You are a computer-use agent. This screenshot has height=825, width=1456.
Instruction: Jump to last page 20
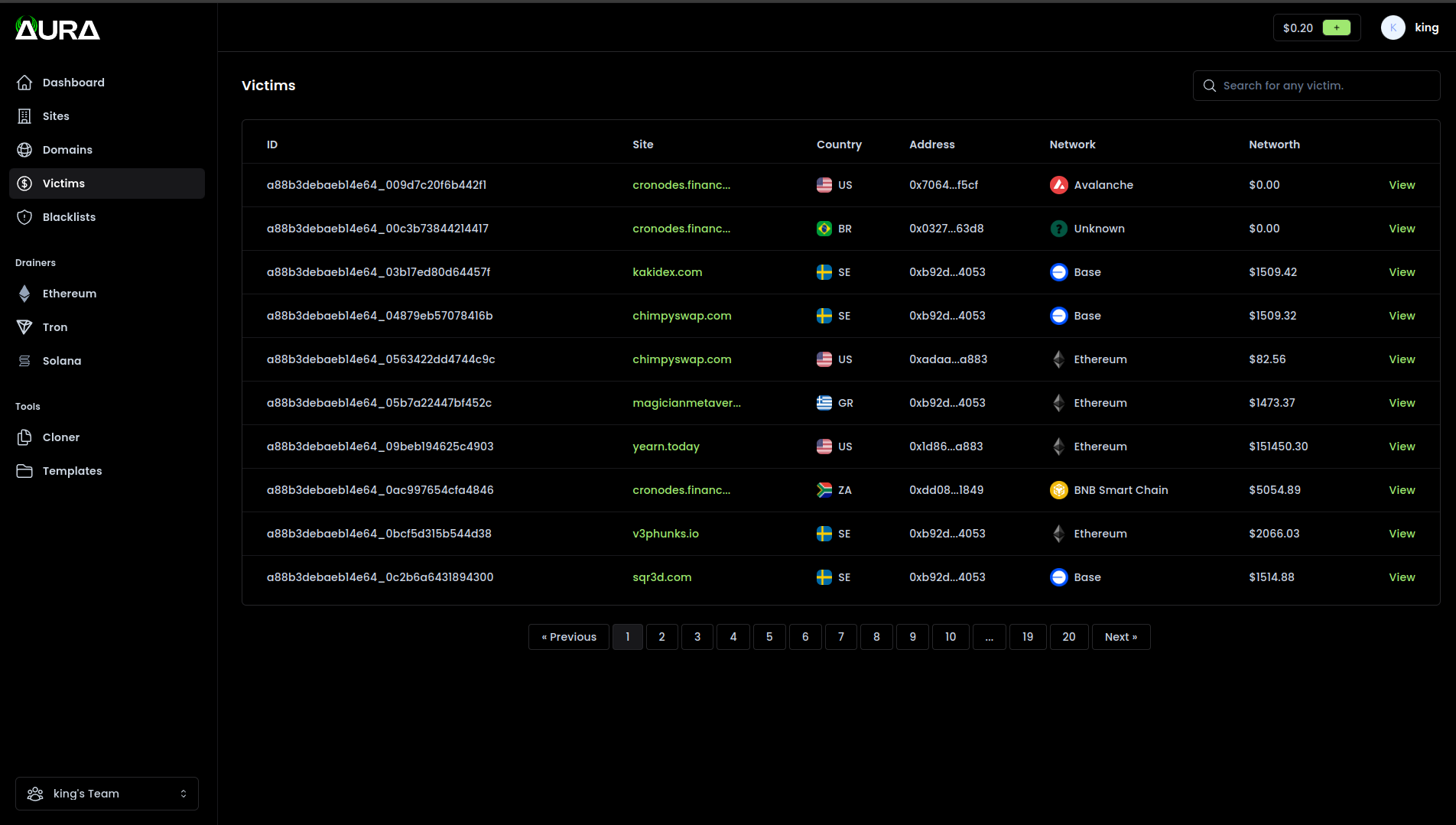[x=1069, y=637]
